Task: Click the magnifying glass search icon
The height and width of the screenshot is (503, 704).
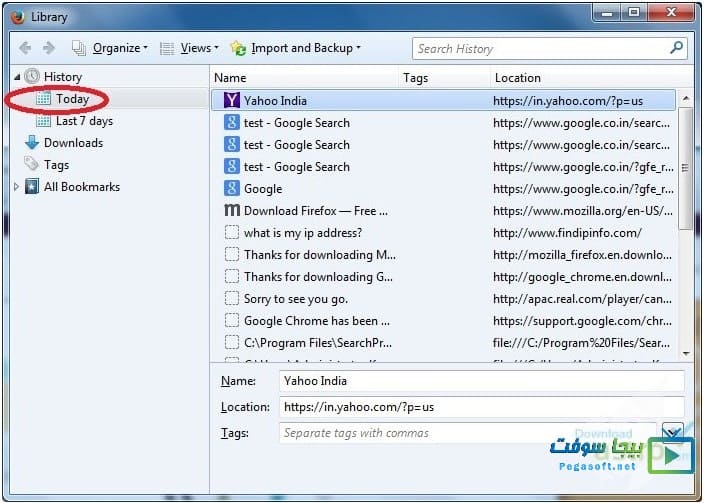Action: click(x=677, y=48)
